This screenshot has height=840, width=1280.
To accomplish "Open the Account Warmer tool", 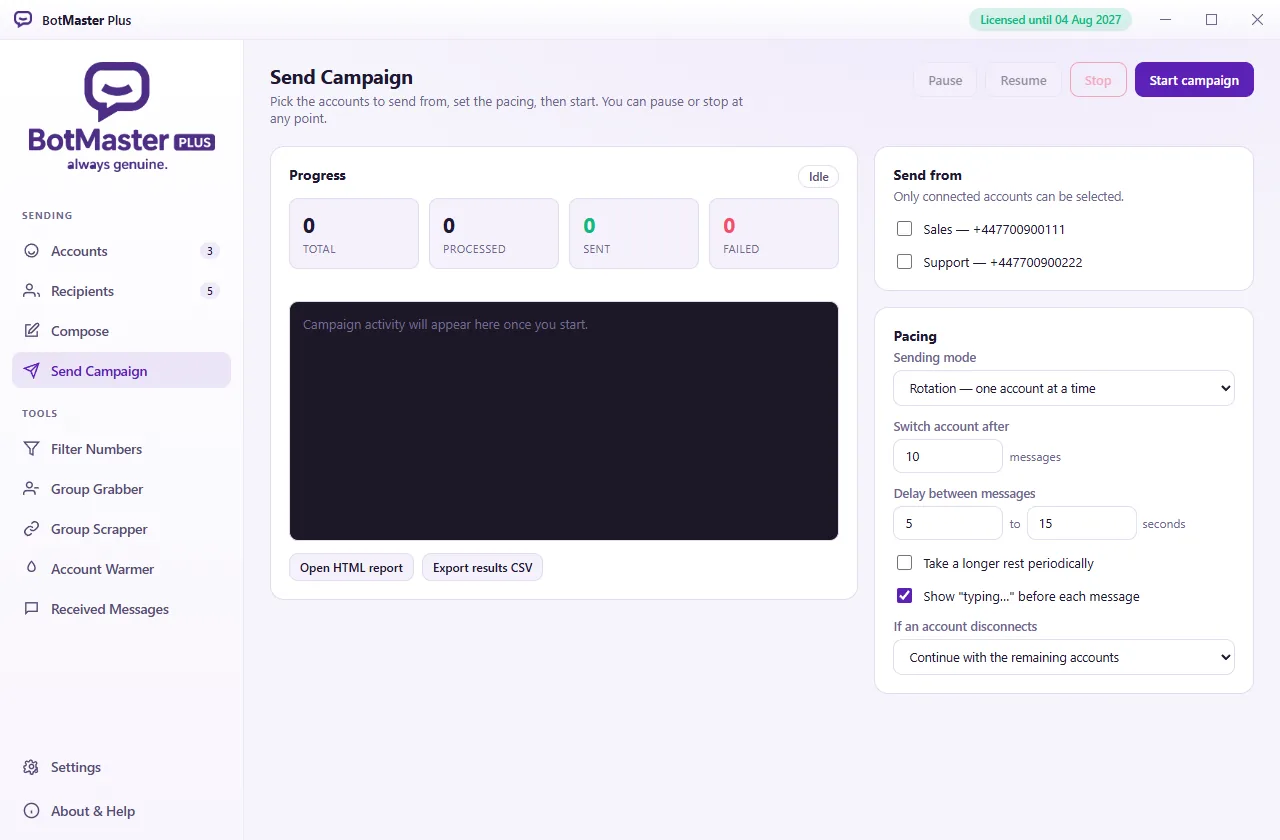I will pos(121,569).
